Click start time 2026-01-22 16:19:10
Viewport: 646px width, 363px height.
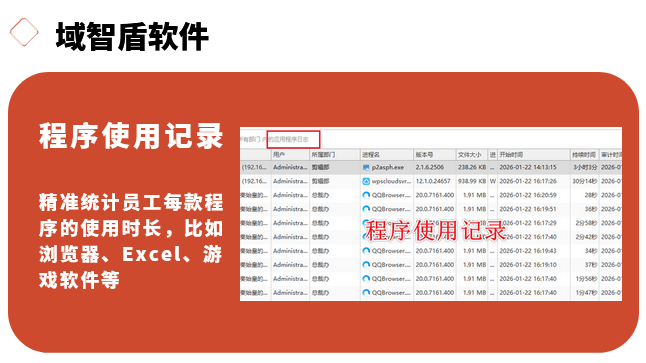[528, 265]
